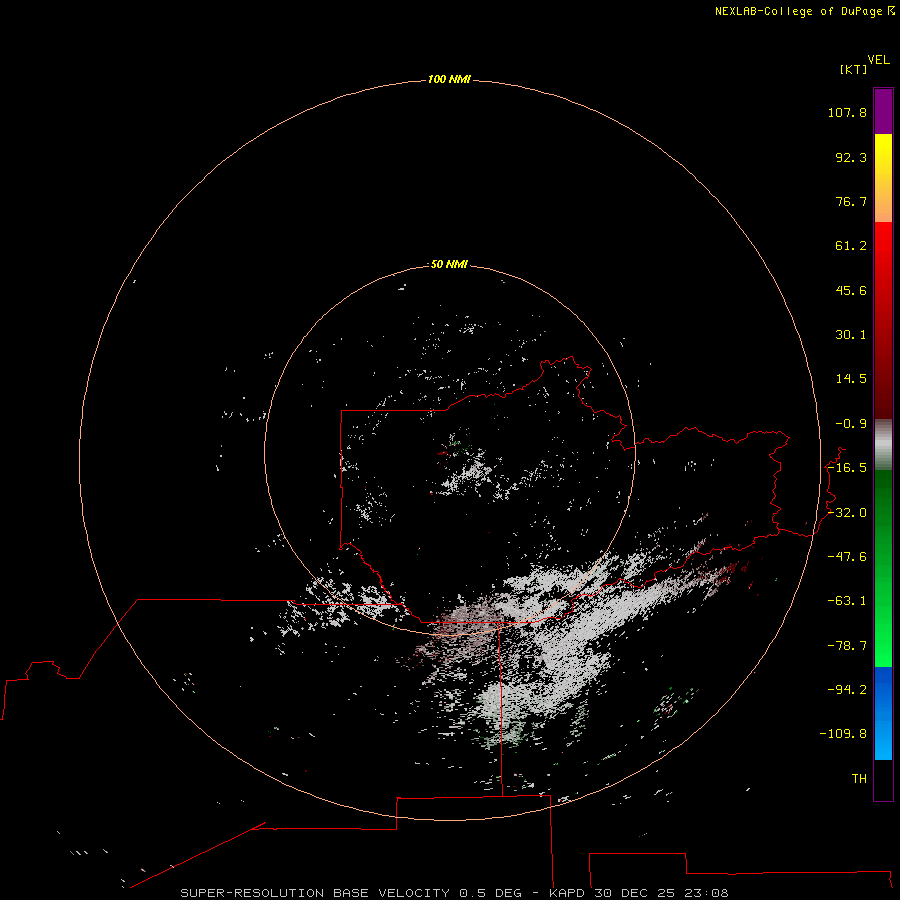Click the red segment of the color bar

(x=883, y=320)
